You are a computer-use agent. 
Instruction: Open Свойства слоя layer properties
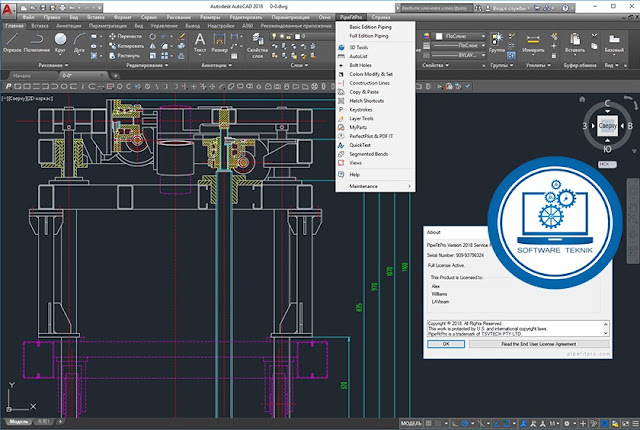click(x=257, y=45)
